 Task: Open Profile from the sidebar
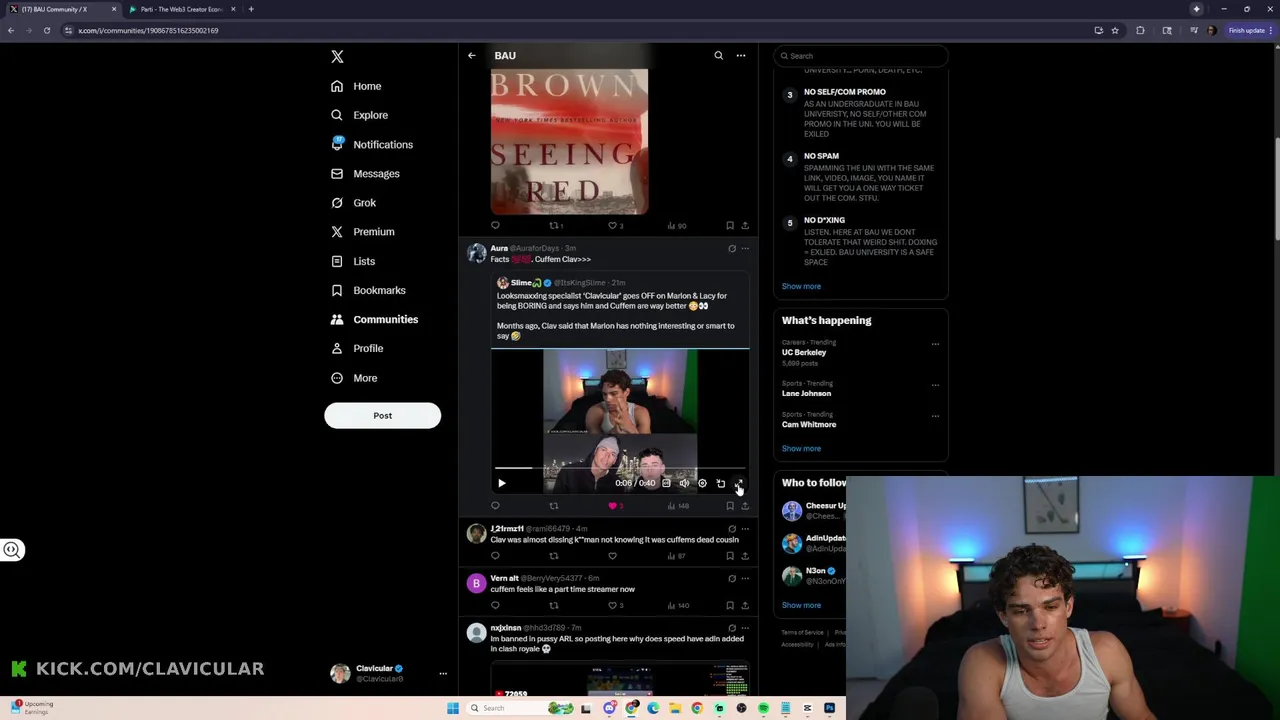(x=357, y=348)
